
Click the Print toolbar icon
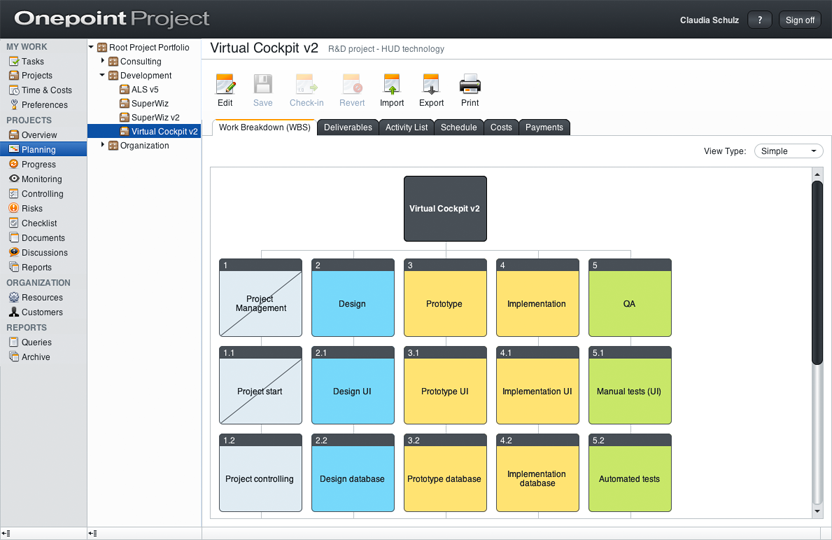470,84
